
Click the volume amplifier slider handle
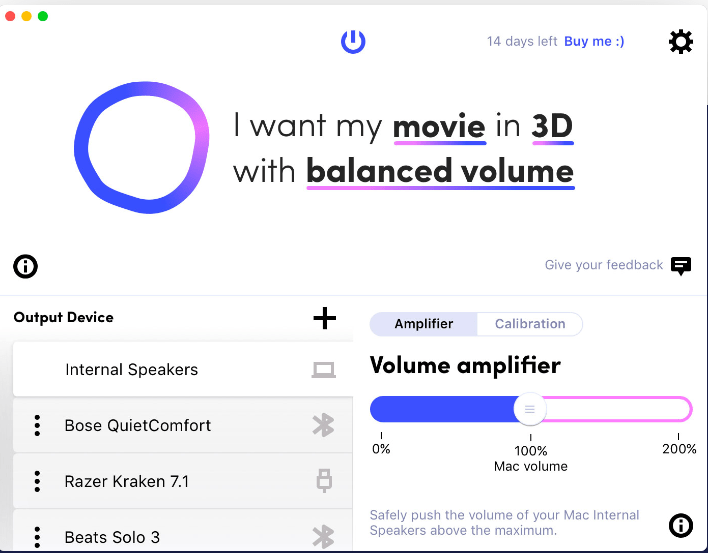(x=530, y=409)
